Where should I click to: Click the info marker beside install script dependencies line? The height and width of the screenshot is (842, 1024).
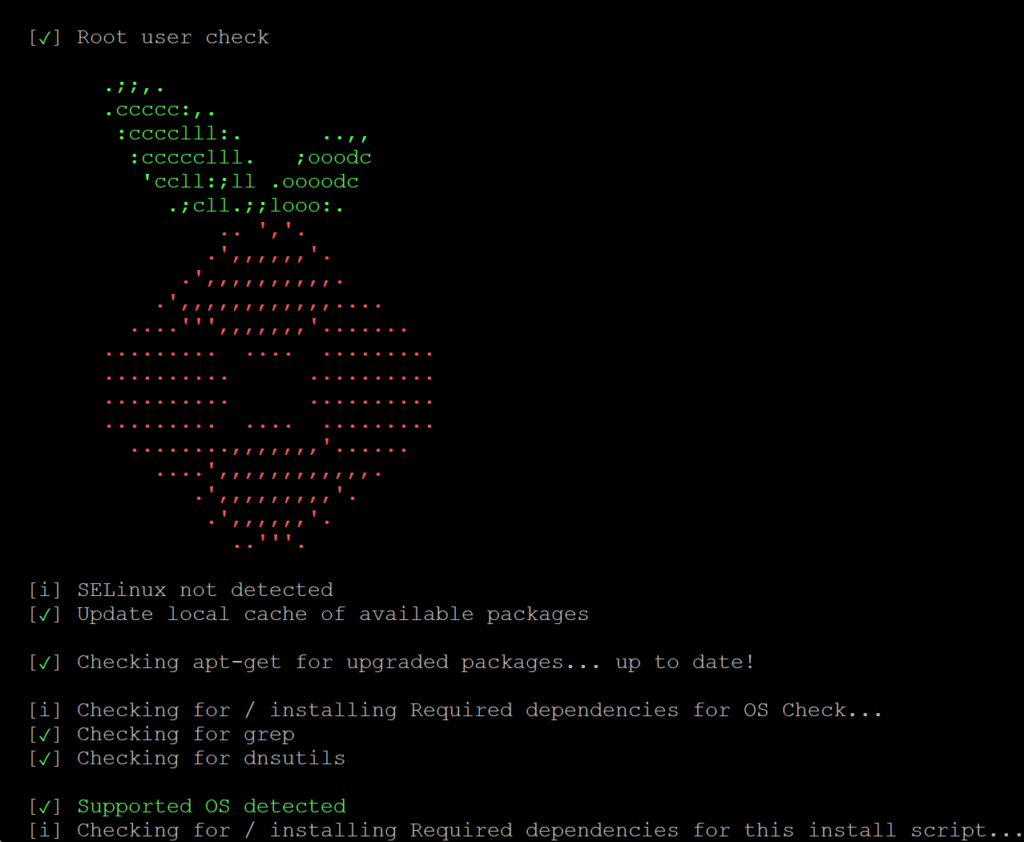(x=44, y=831)
